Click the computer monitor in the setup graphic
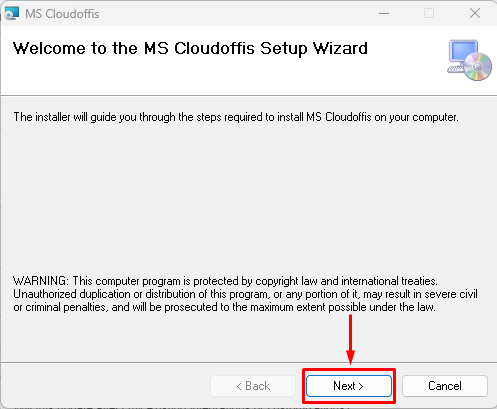This screenshot has width=497, height=409. pos(463,52)
